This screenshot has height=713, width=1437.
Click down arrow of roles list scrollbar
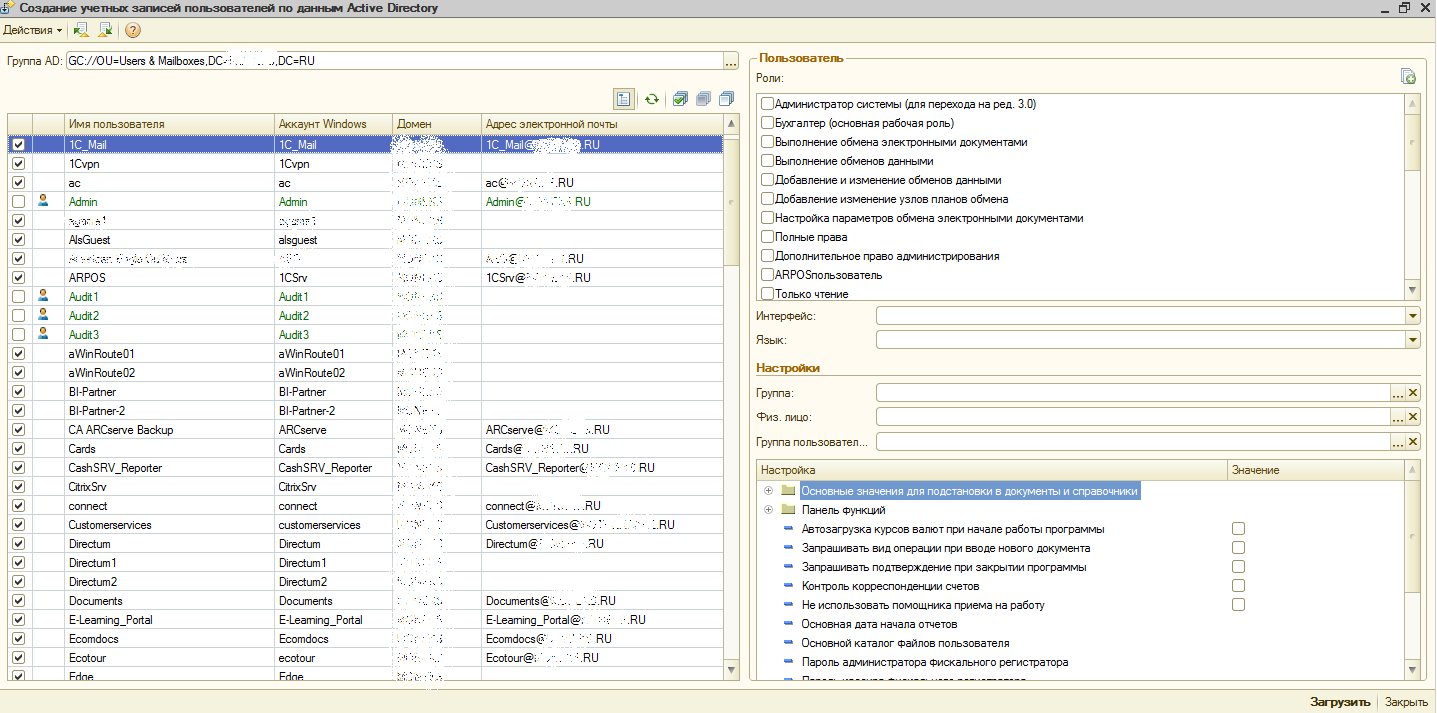click(1412, 290)
